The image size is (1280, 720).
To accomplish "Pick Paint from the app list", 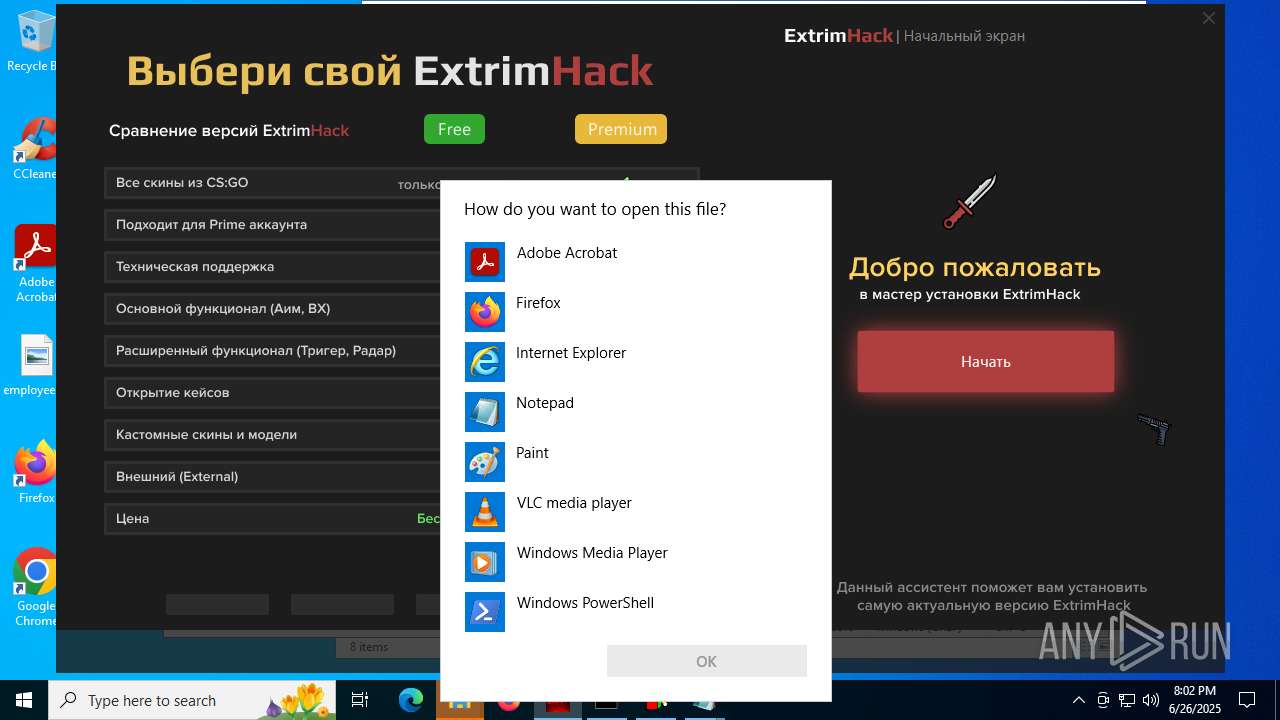I will click(x=636, y=462).
